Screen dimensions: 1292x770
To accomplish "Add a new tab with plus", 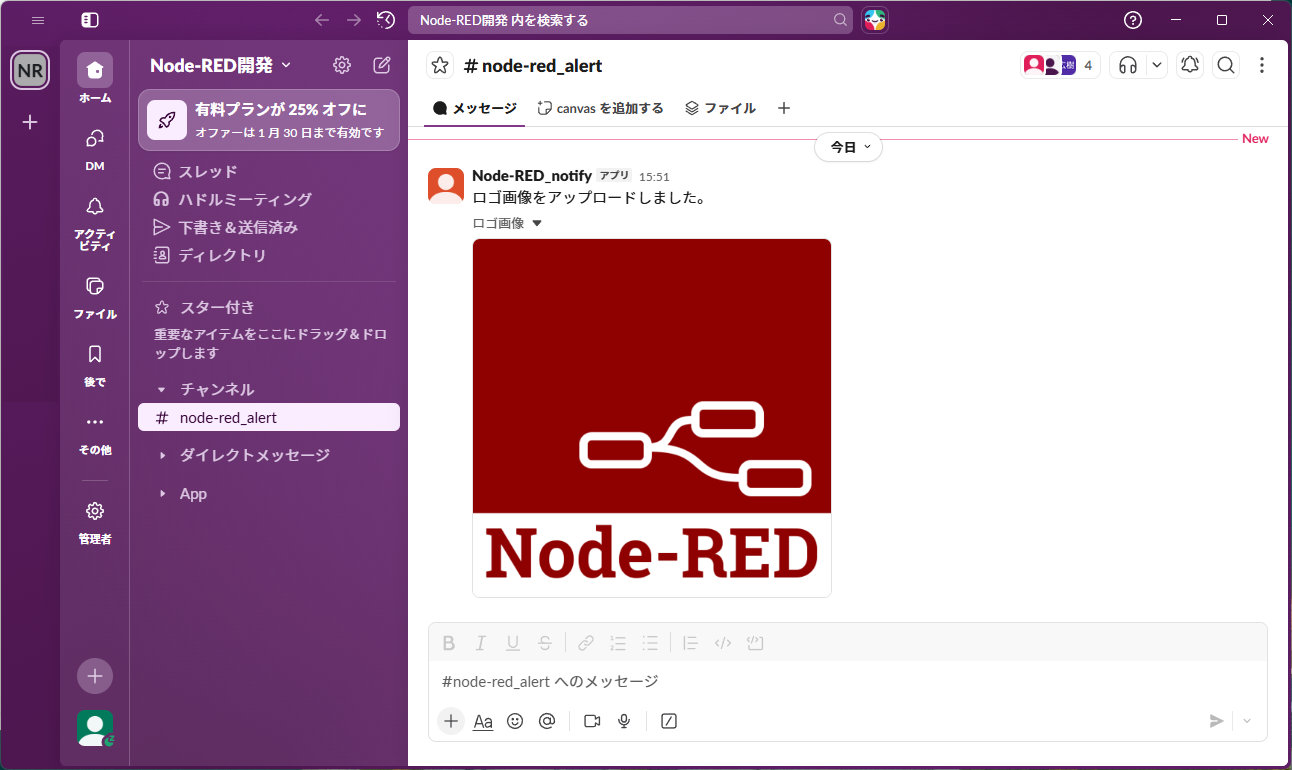I will pos(784,108).
